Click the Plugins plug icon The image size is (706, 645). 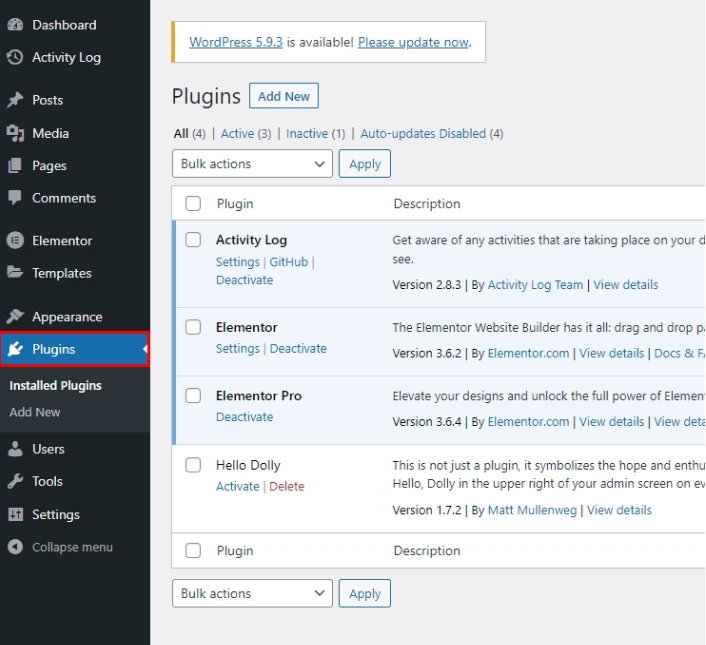(15, 349)
